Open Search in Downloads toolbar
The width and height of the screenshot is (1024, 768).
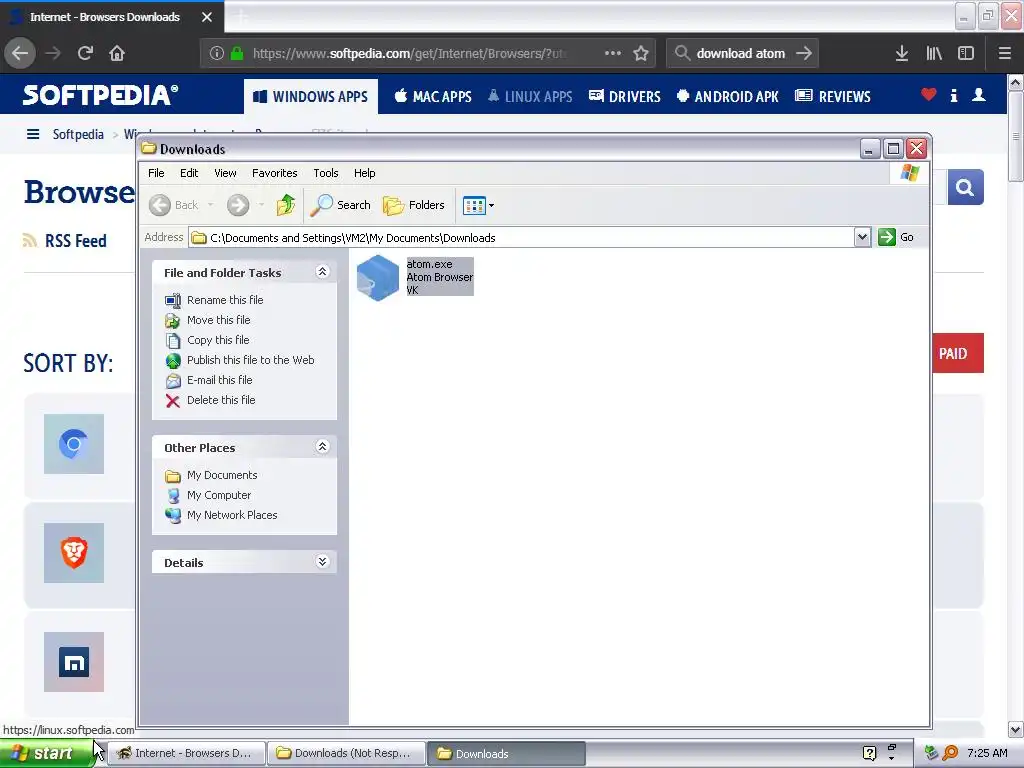[340, 205]
